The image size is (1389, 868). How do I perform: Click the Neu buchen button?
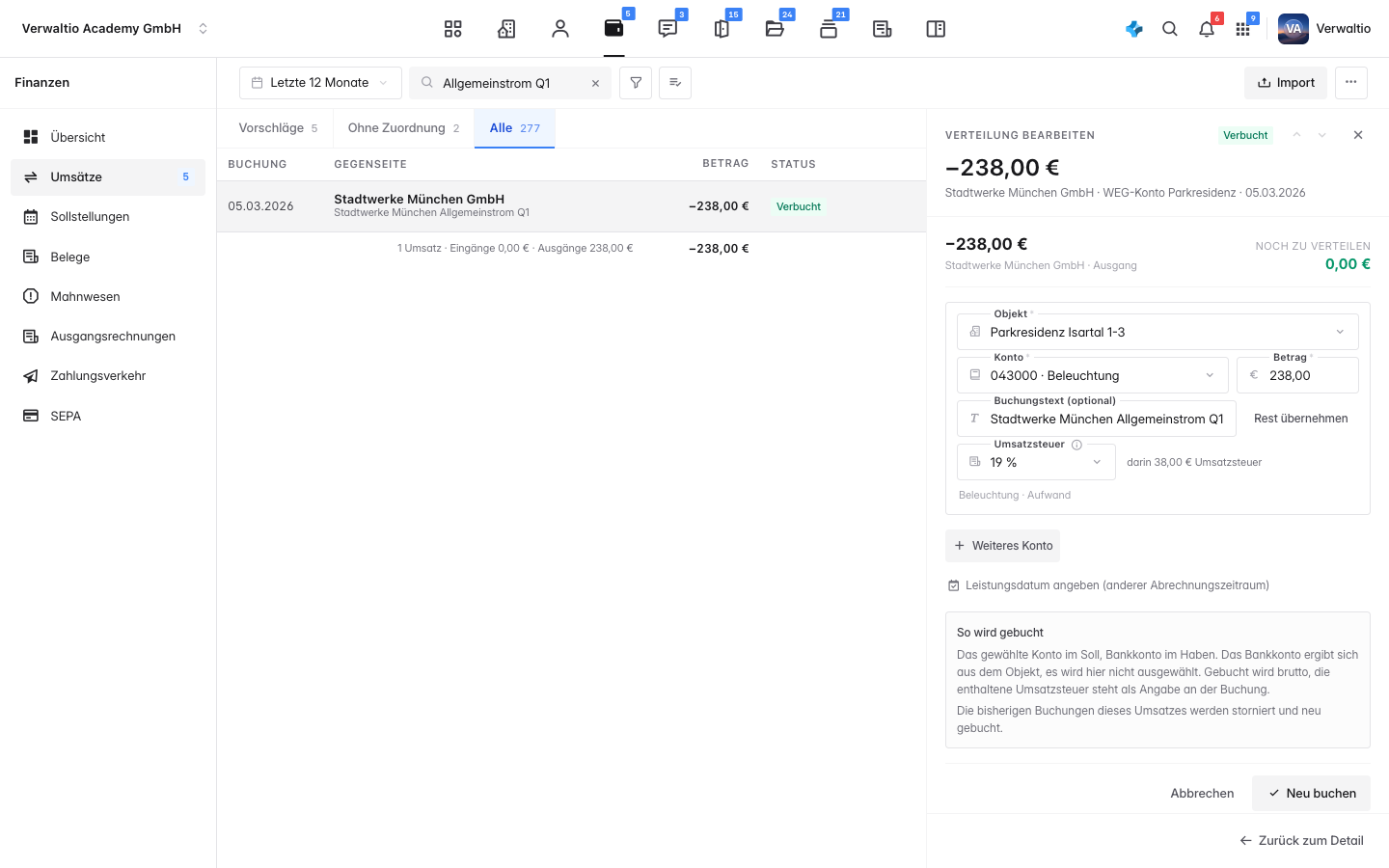1311,793
